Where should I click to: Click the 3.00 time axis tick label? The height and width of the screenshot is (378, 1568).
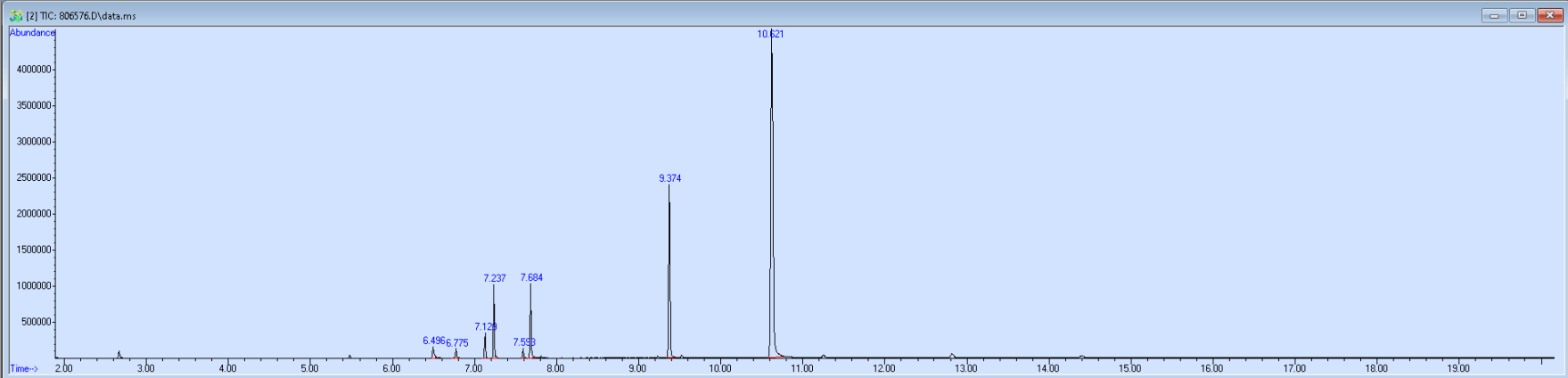145,368
